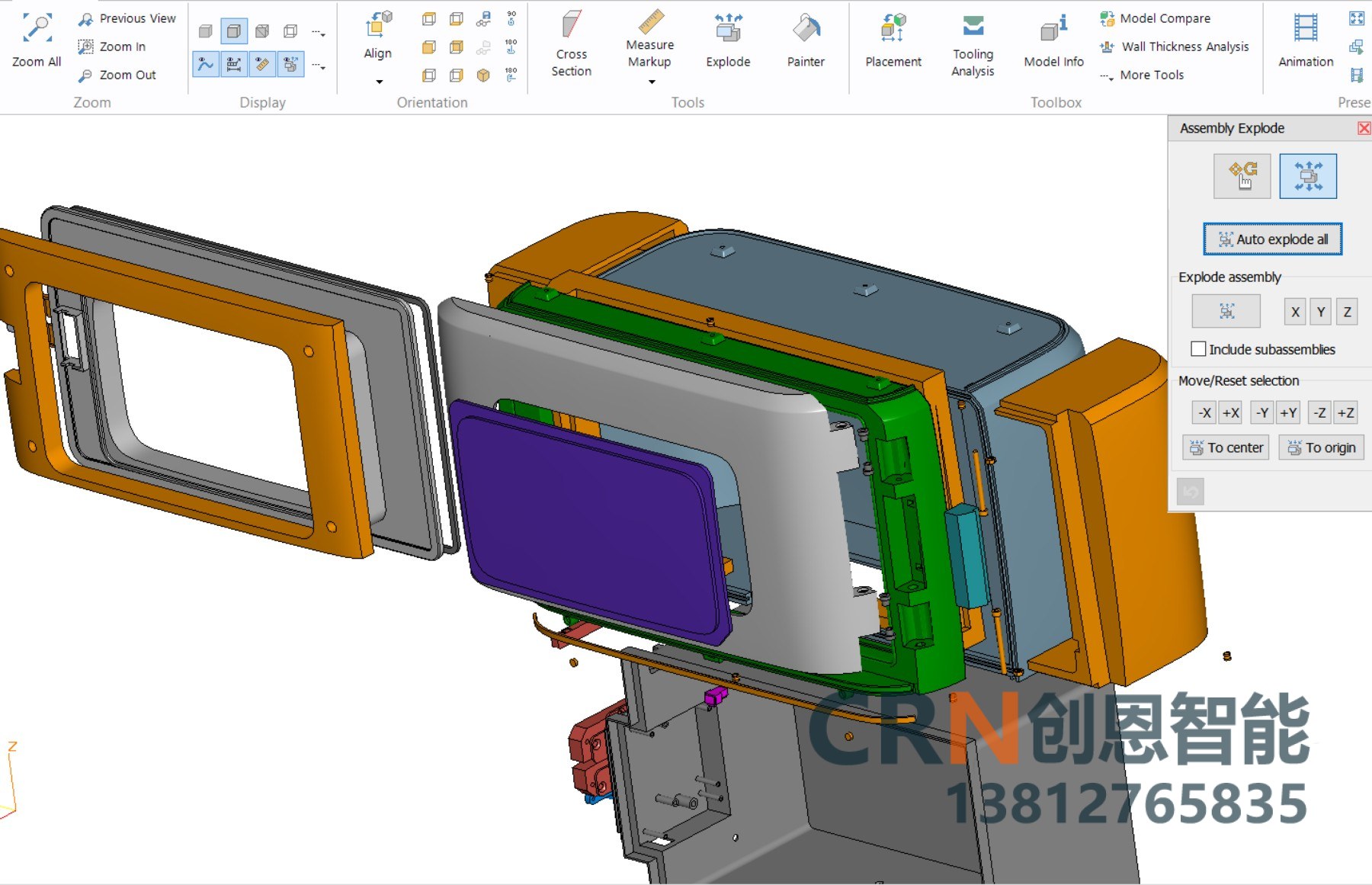Expand the Measure Markup dropdown arrow
This screenshot has height=885, width=1372.
pyautogui.click(x=652, y=82)
